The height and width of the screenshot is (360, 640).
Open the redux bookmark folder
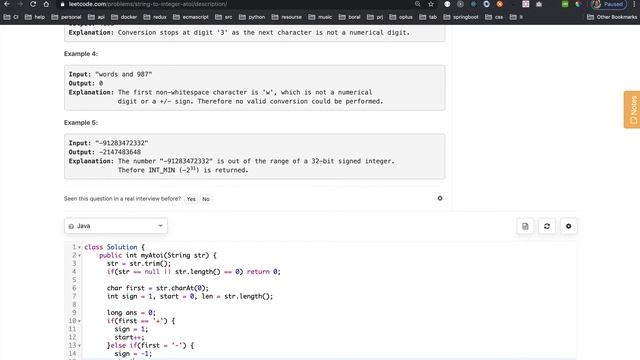(155, 17)
